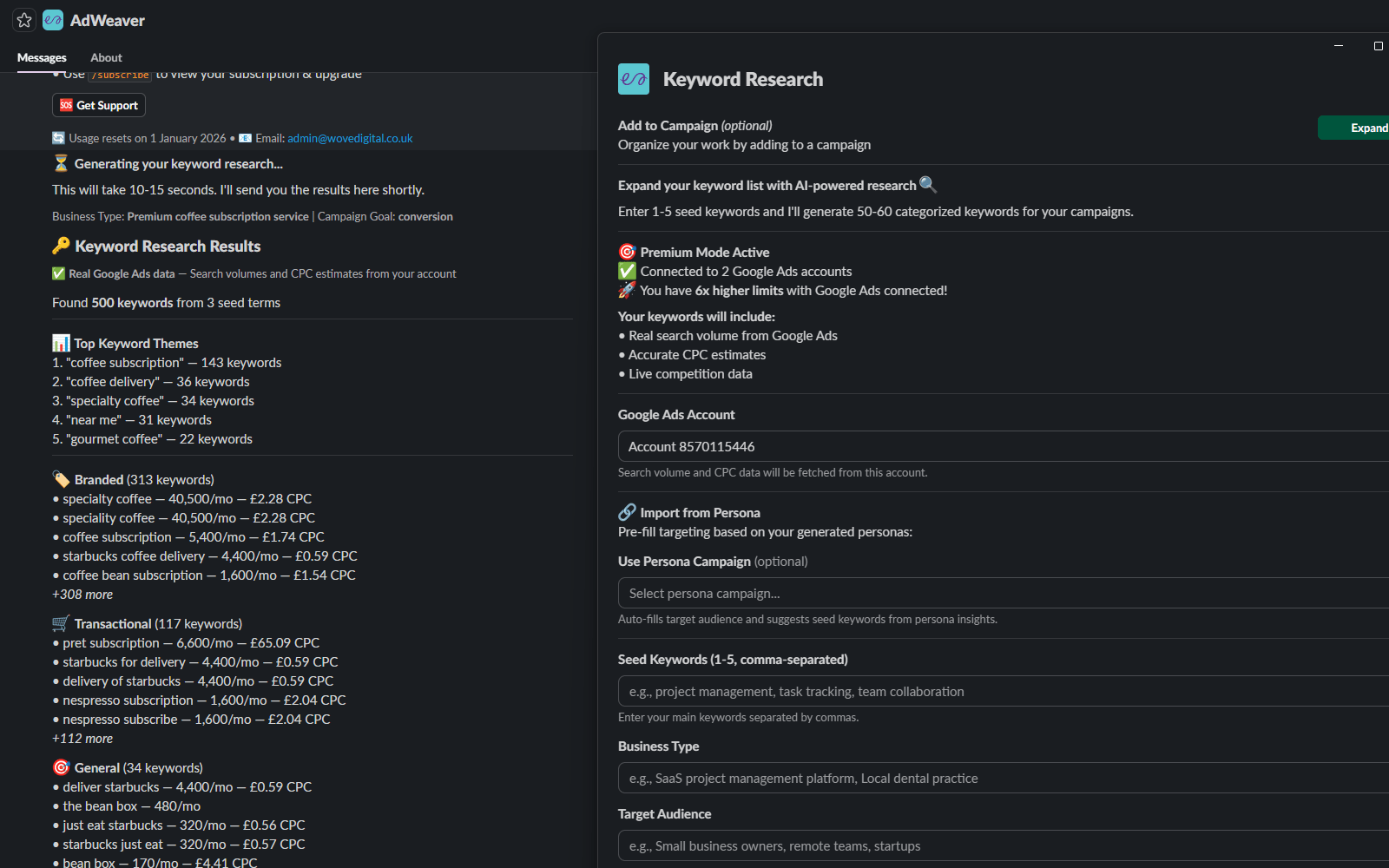
Task: Click the tag icon beside Branded keywords
Action: click(61, 478)
